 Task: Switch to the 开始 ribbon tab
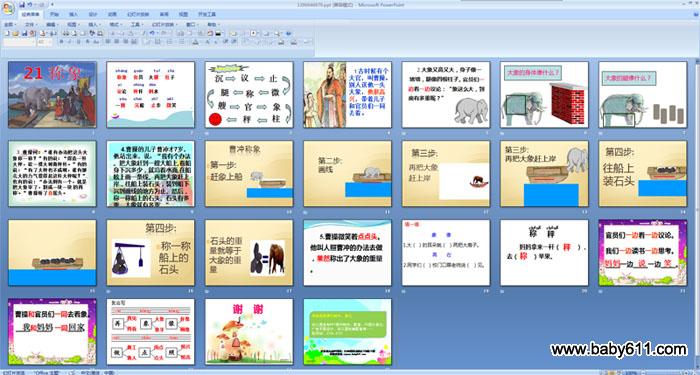pyautogui.click(x=54, y=14)
